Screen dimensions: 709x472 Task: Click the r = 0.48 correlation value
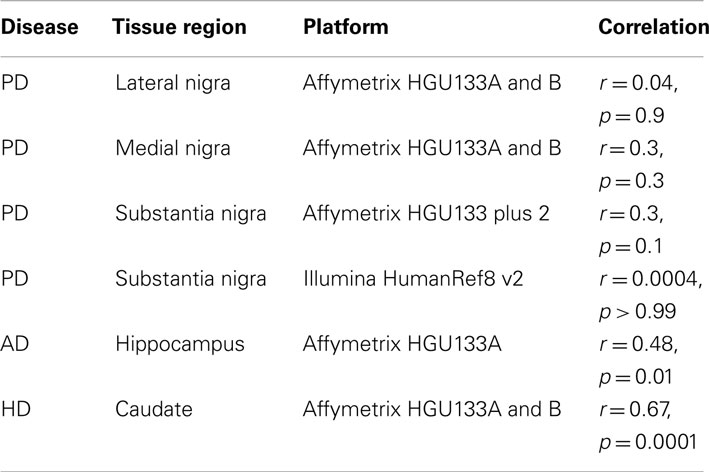(638, 345)
